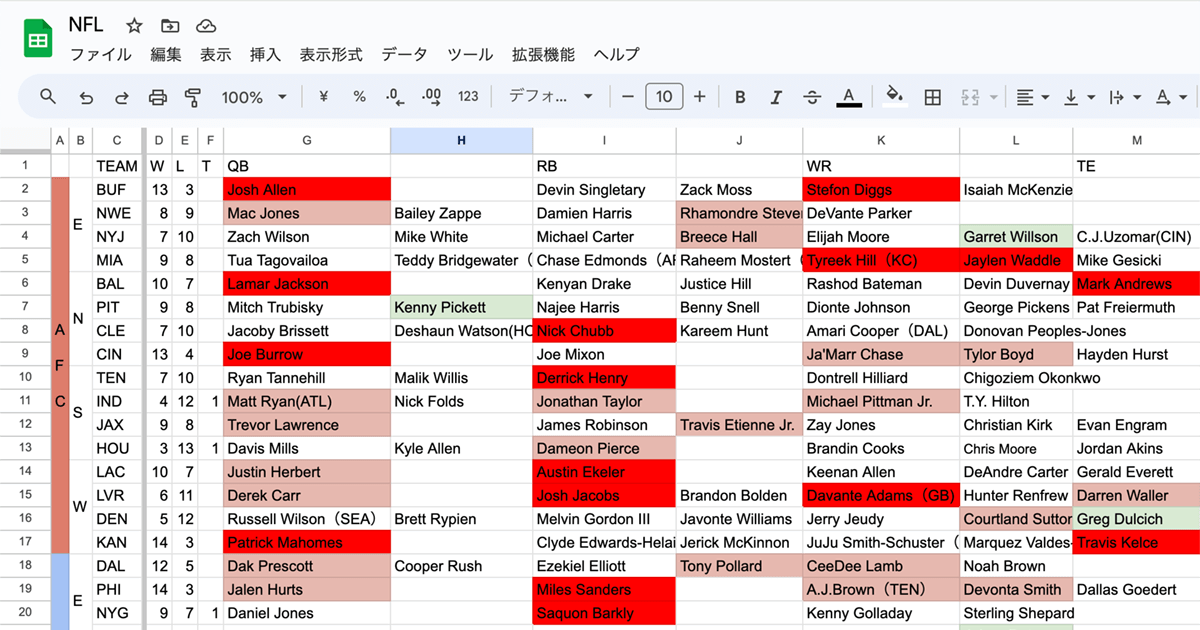The height and width of the screenshot is (630, 1200).
Task: Undo the last action
Action: tap(86, 97)
